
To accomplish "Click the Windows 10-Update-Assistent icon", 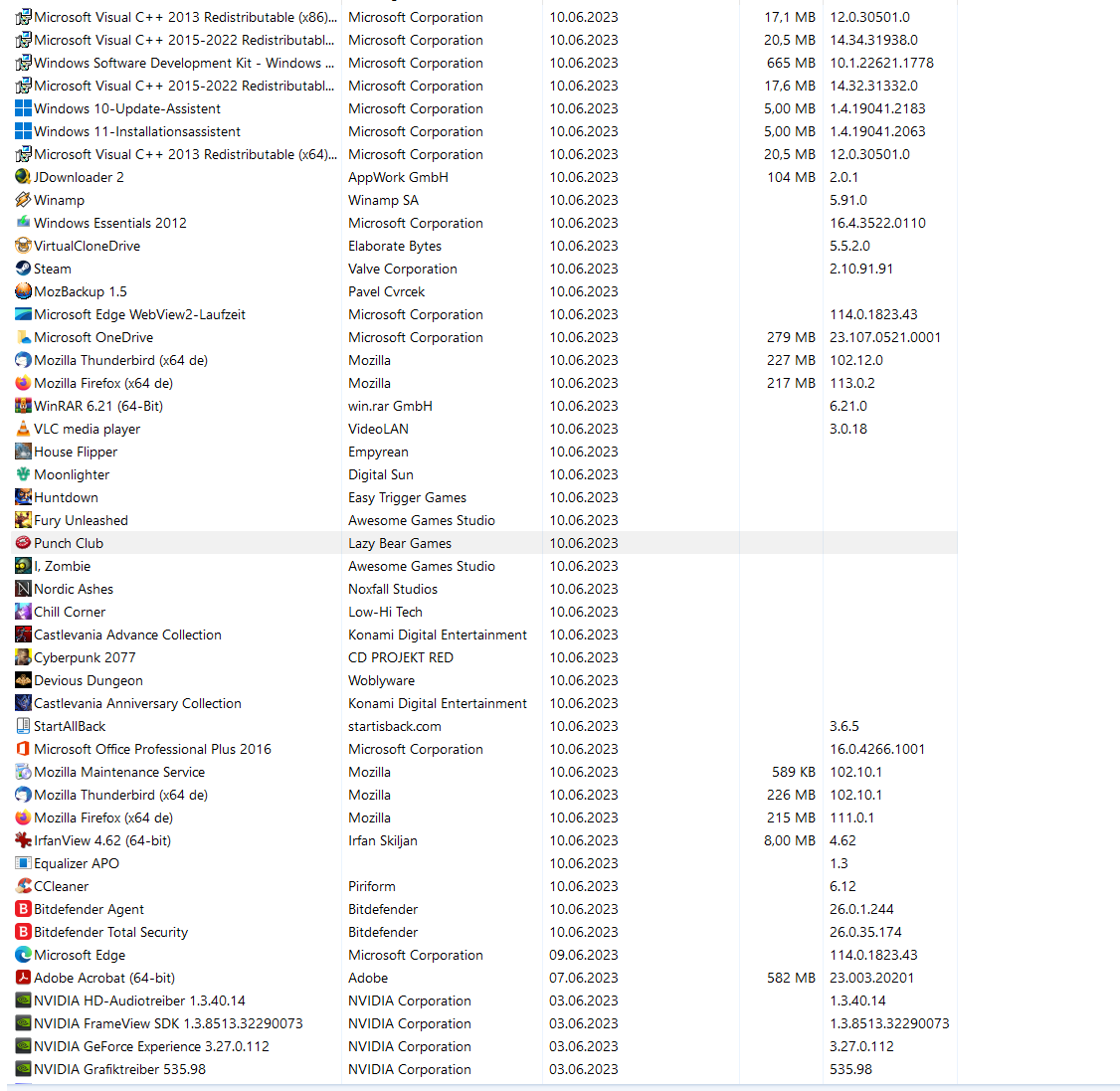I will pyautogui.click(x=23, y=107).
